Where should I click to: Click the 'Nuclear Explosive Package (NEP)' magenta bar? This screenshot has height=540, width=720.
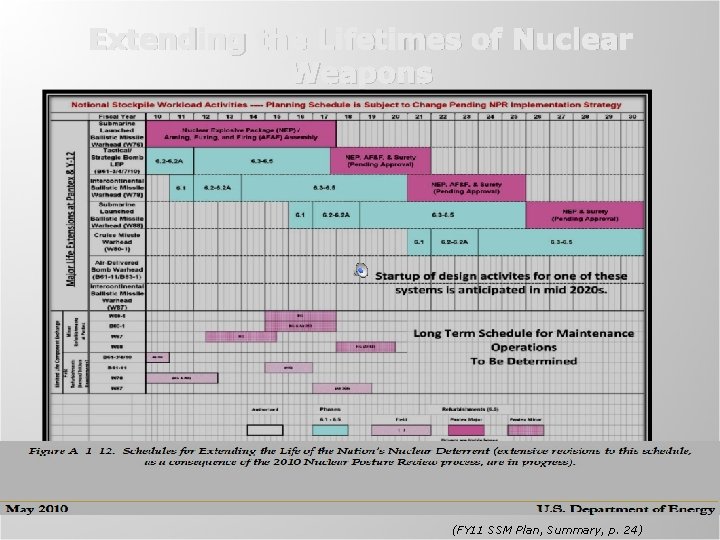coord(241,134)
